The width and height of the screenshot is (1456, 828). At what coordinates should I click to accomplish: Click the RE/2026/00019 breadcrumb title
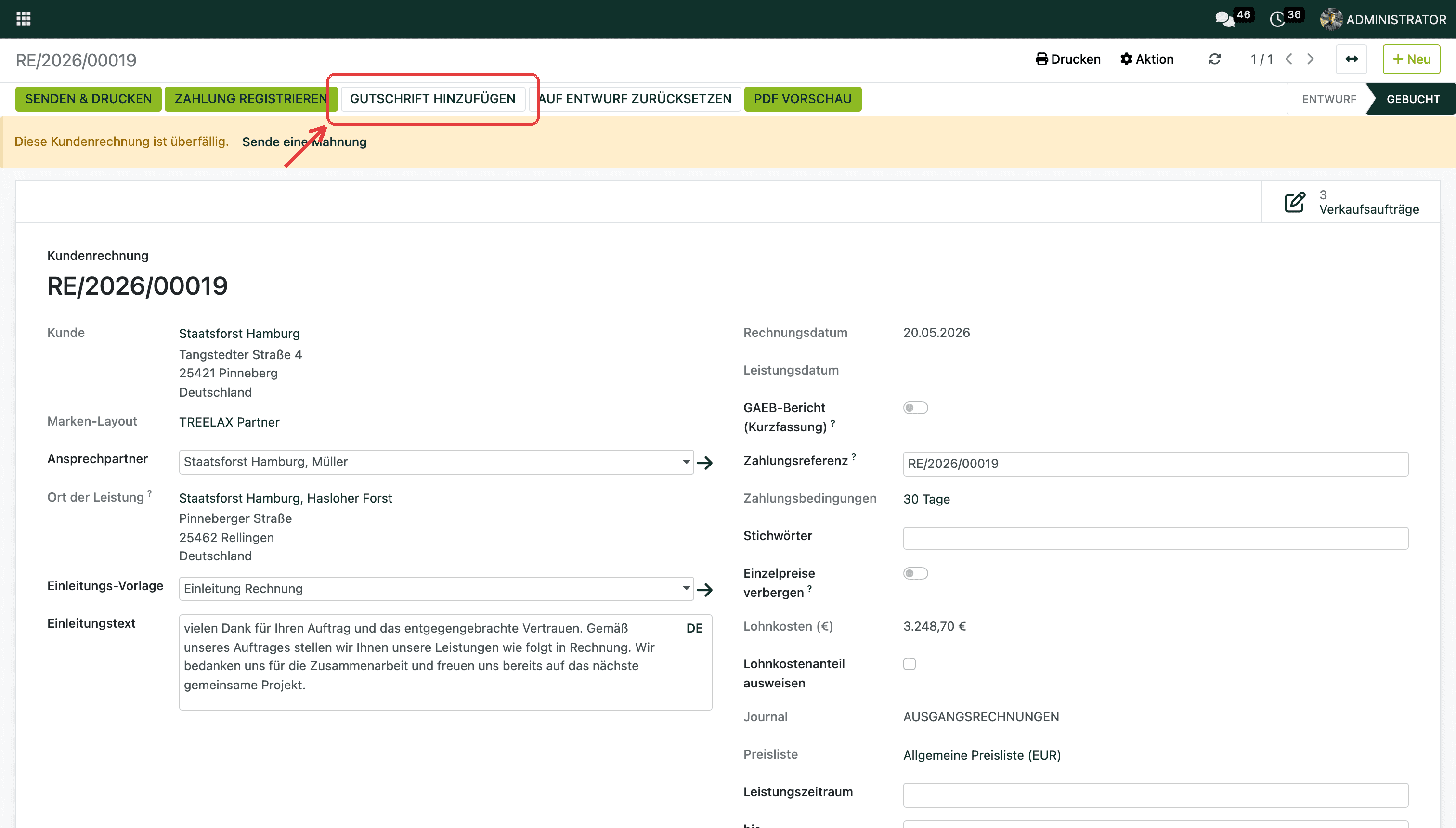(x=76, y=60)
